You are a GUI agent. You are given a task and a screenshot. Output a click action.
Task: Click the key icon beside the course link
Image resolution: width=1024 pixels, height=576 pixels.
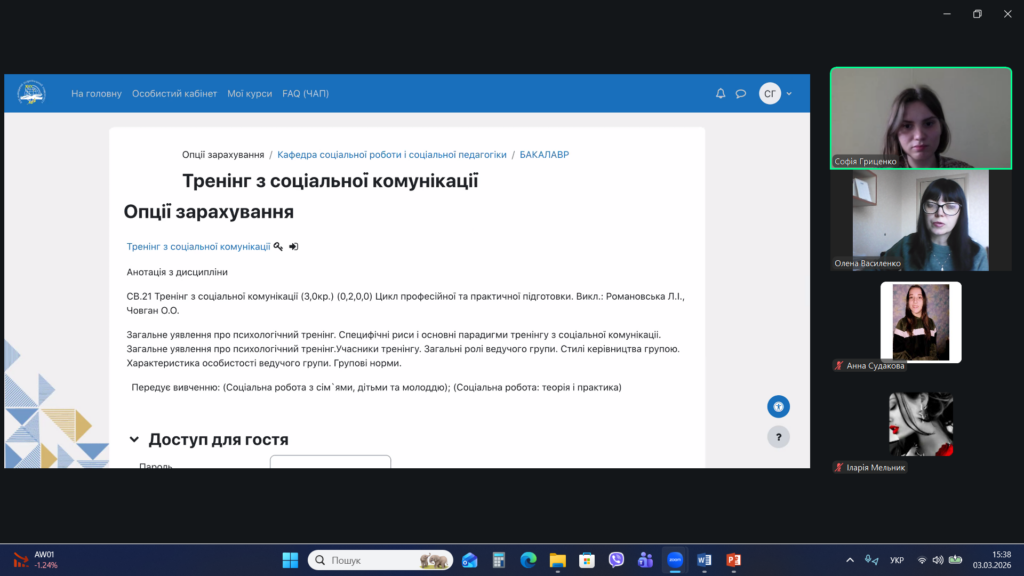click(x=278, y=246)
